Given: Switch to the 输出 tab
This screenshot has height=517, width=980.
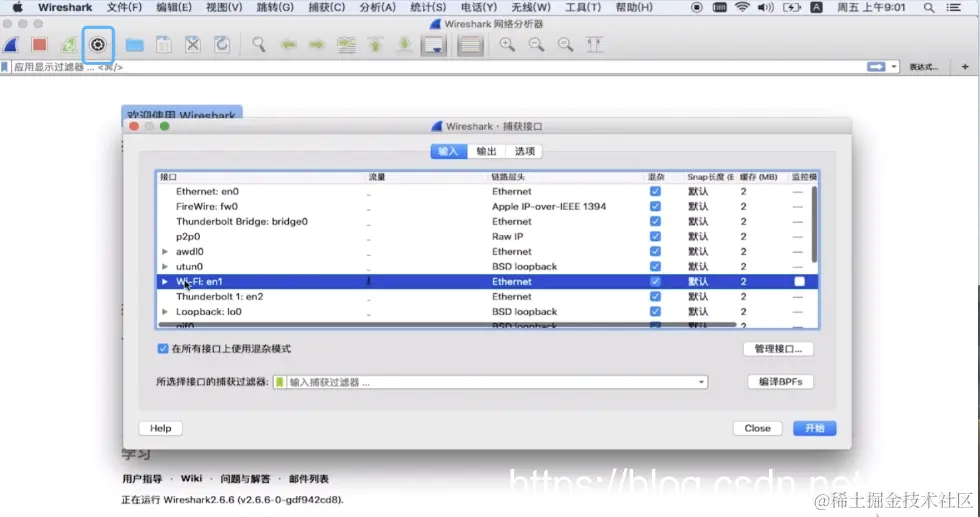Looking at the screenshot, I should [486, 151].
